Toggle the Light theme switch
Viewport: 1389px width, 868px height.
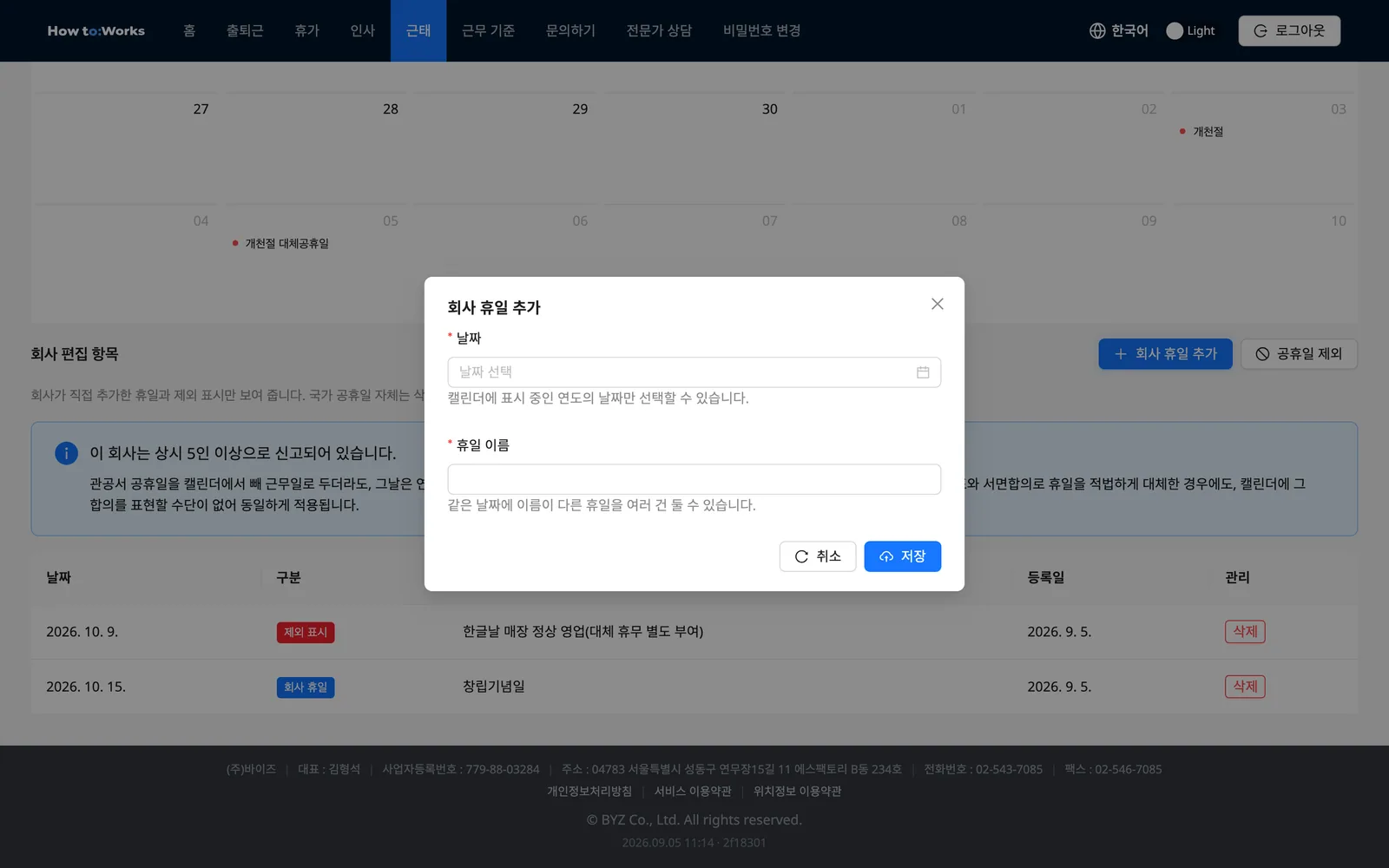point(1190,30)
